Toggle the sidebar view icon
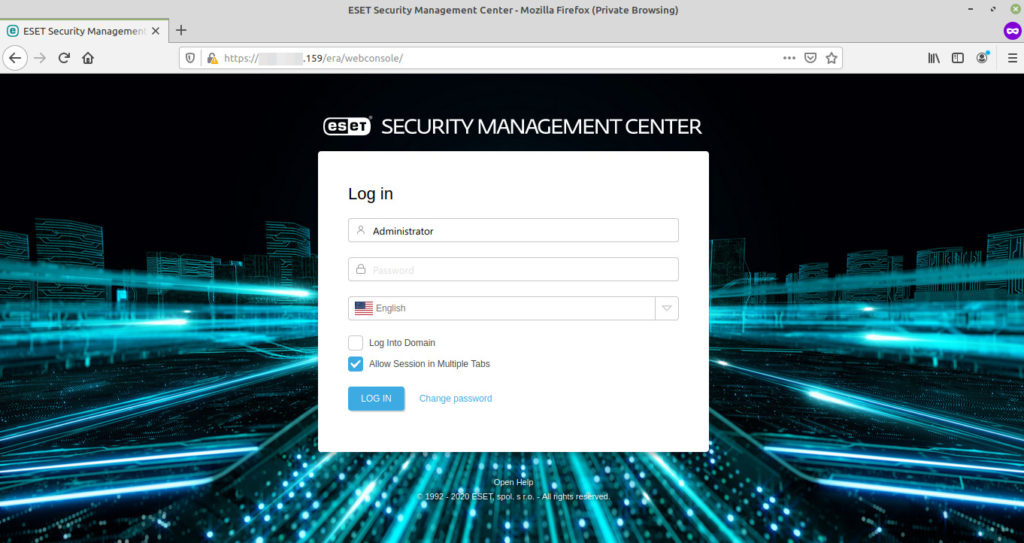The width and height of the screenshot is (1024, 543). (957, 58)
